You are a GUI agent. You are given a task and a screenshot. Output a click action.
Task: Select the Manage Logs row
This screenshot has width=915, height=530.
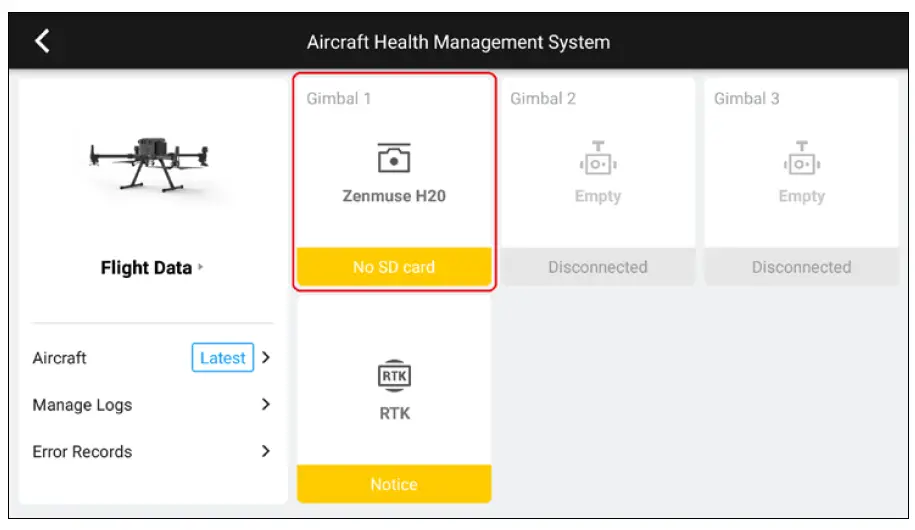tap(82, 405)
